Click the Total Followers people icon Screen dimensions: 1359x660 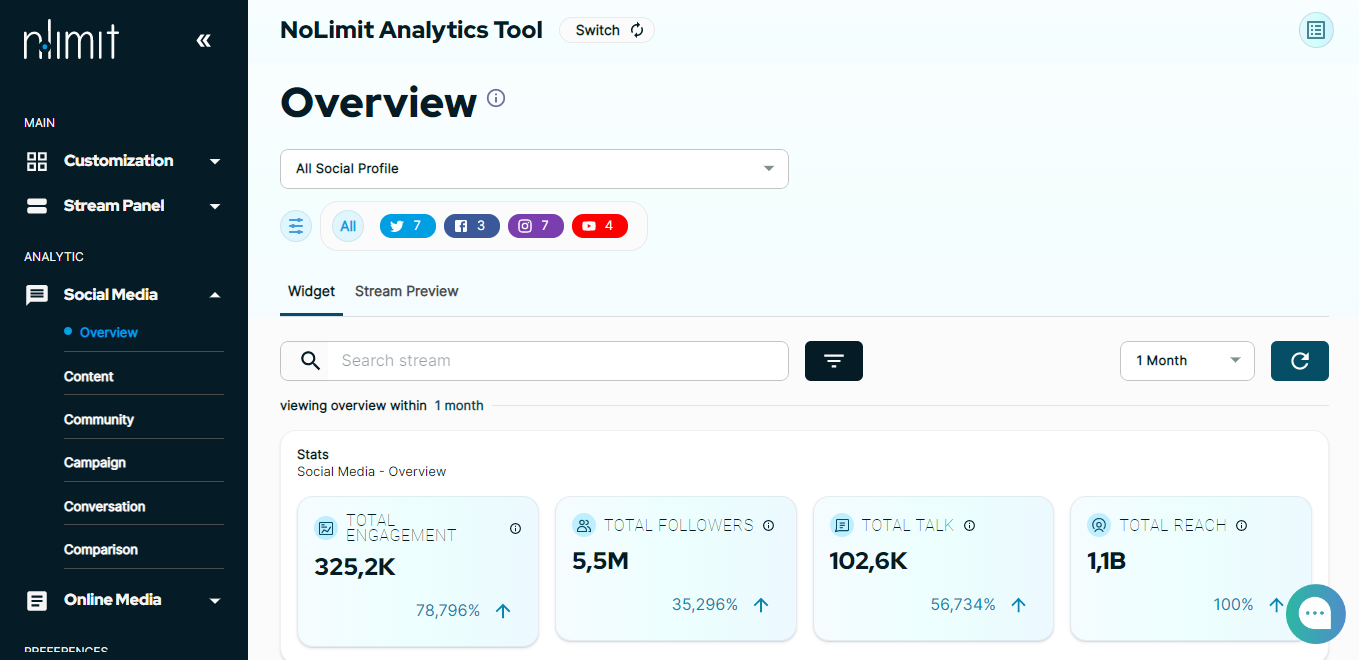click(x=584, y=525)
